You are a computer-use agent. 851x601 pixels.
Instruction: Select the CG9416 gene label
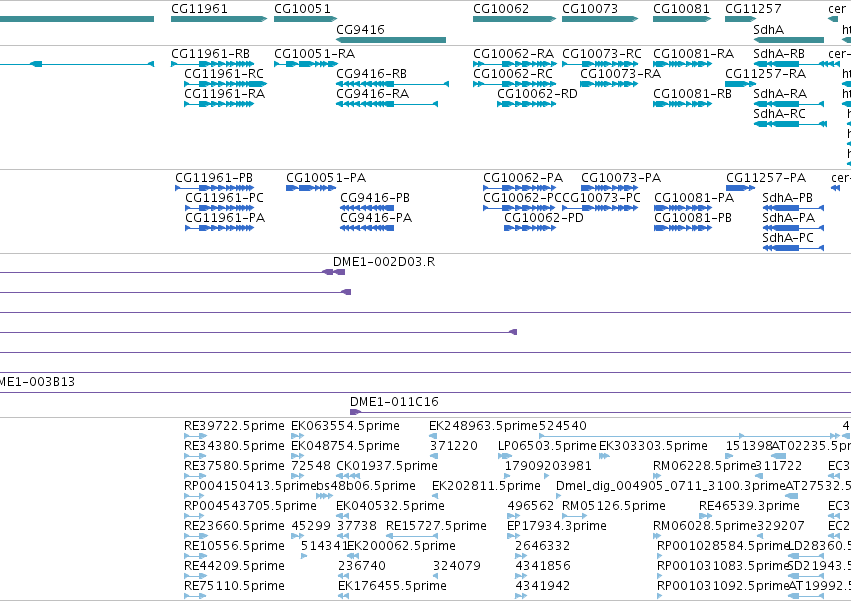pyautogui.click(x=360, y=29)
